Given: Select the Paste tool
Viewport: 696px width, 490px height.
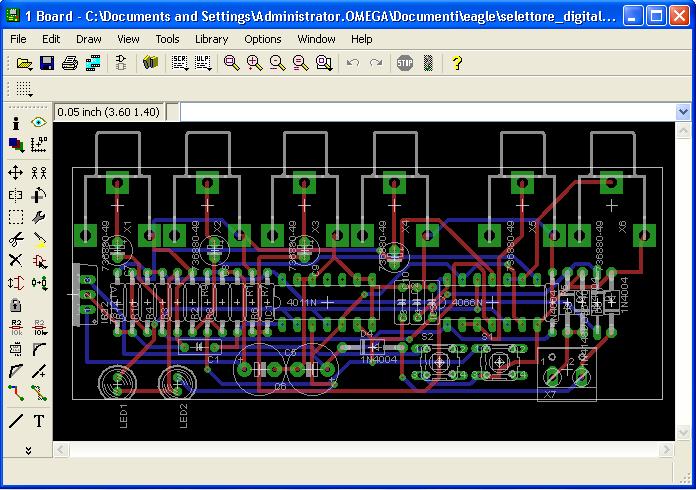Looking at the screenshot, I should pos(39,239).
